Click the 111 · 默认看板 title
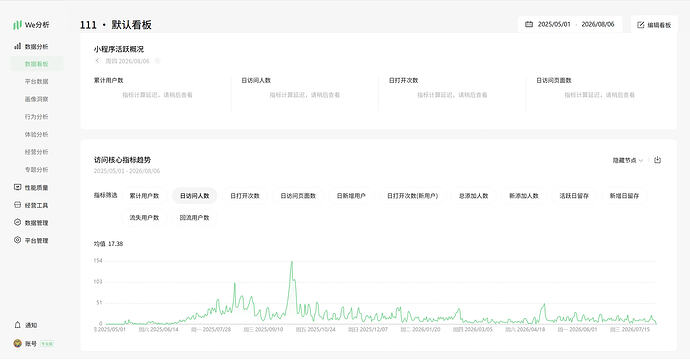 [116, 25]
